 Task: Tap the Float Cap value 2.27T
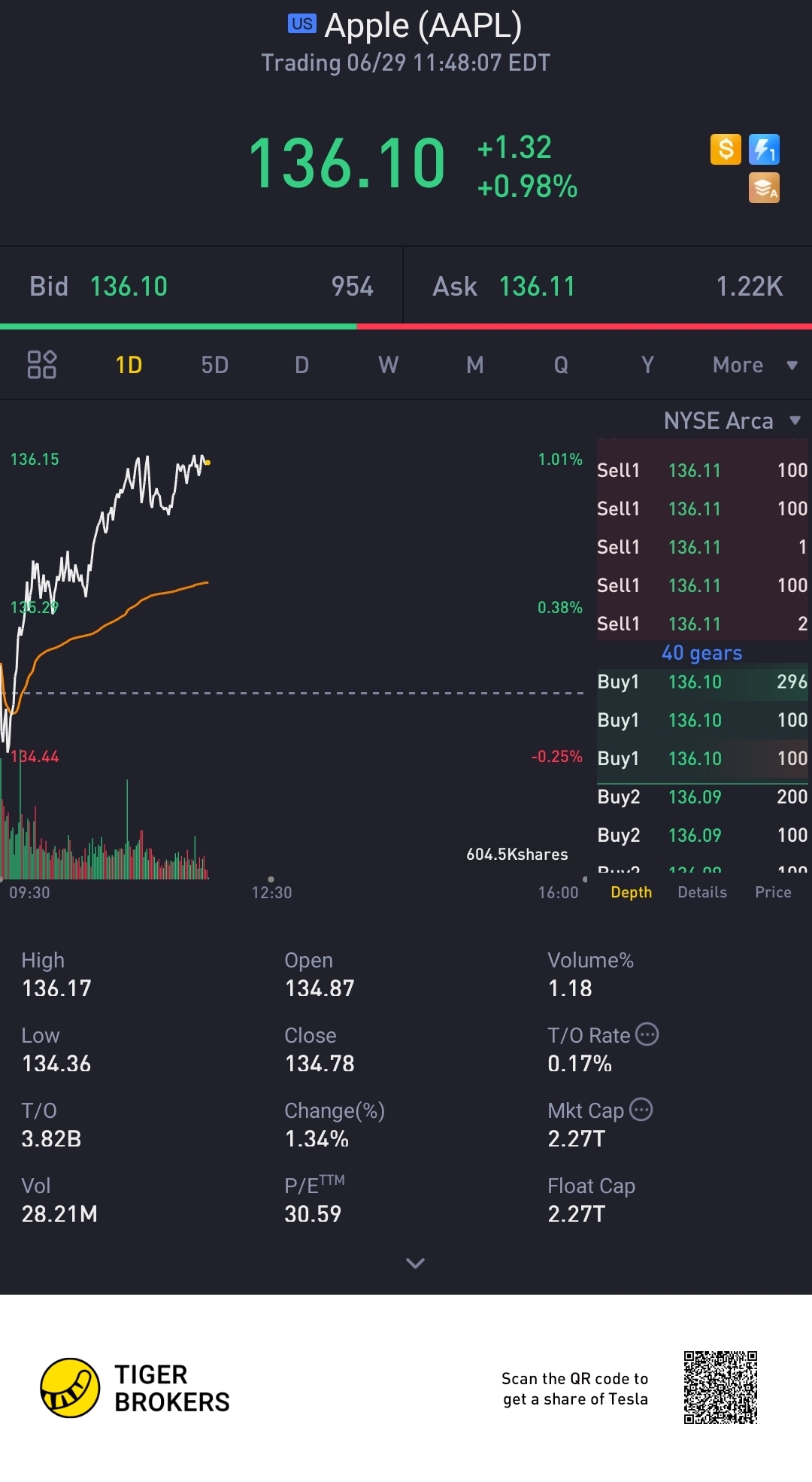pyautogui.click(x=576, y=1213)
